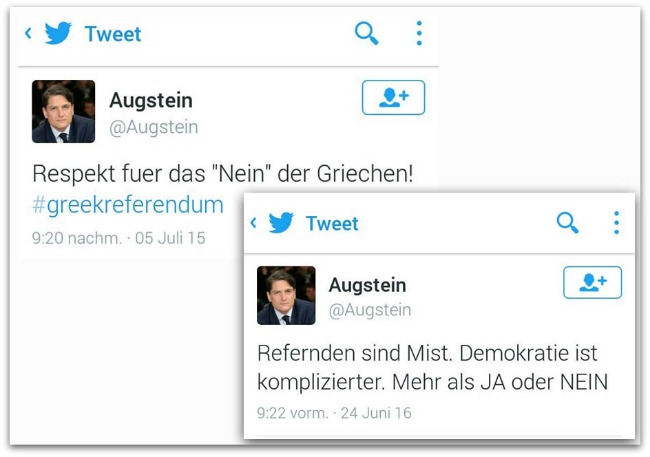Open search in the greekreferendum tweet header
The height and width of the screenshot is (457, 650).
[367, 34]
